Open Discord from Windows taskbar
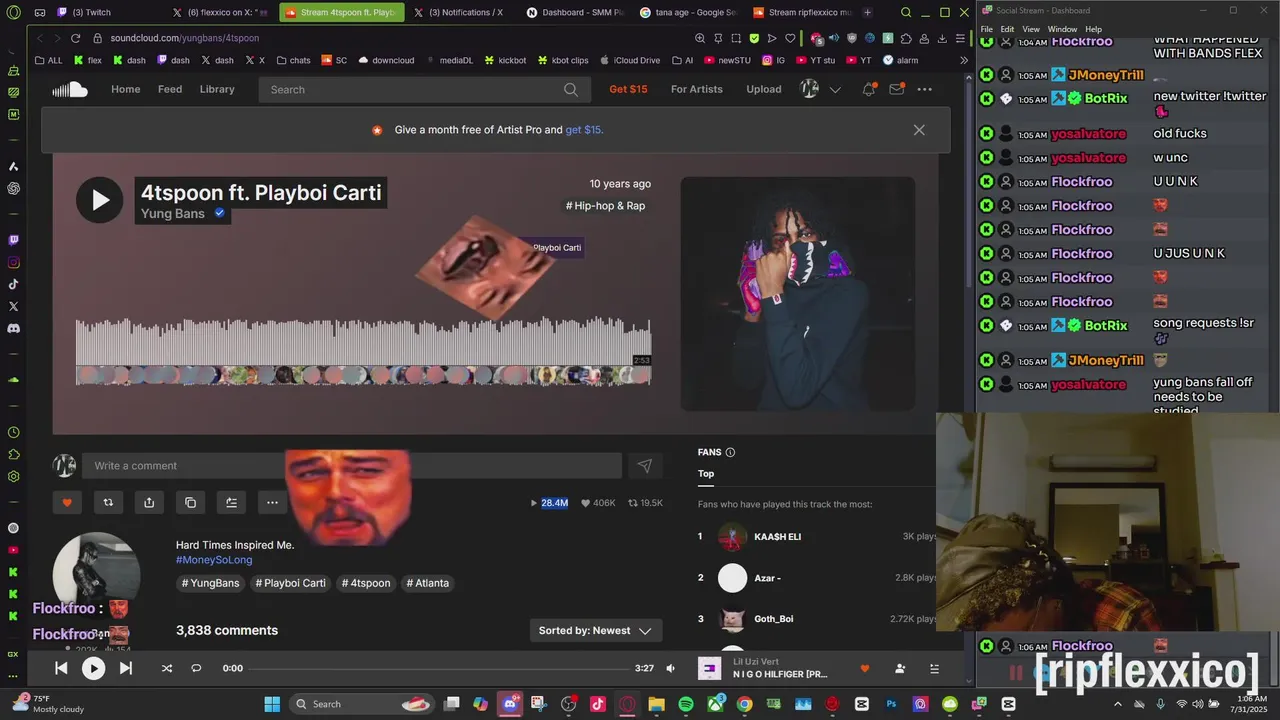The image size is (1280, 720). pos(510,704)
